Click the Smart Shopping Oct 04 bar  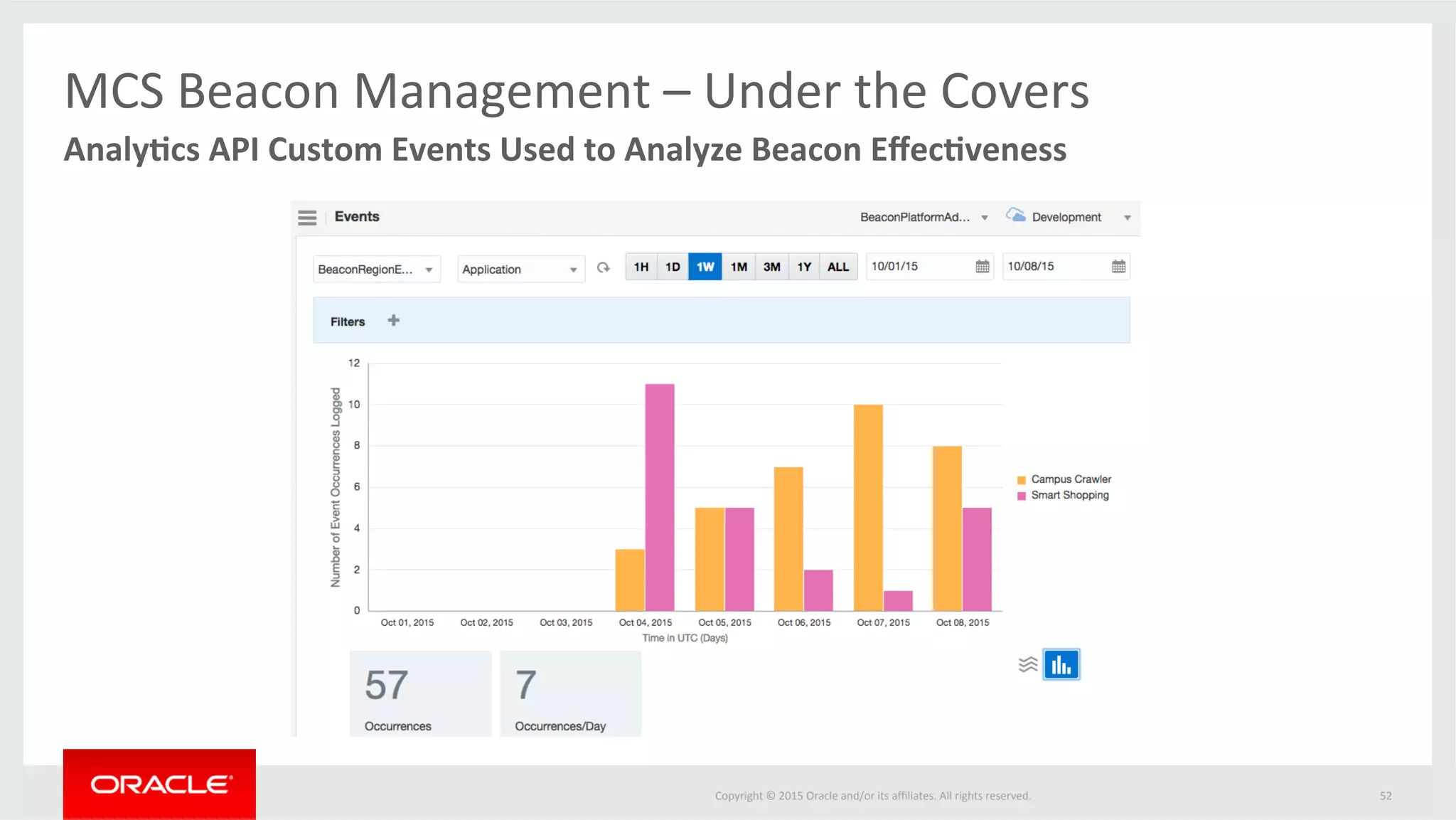(x=660, y=497)
